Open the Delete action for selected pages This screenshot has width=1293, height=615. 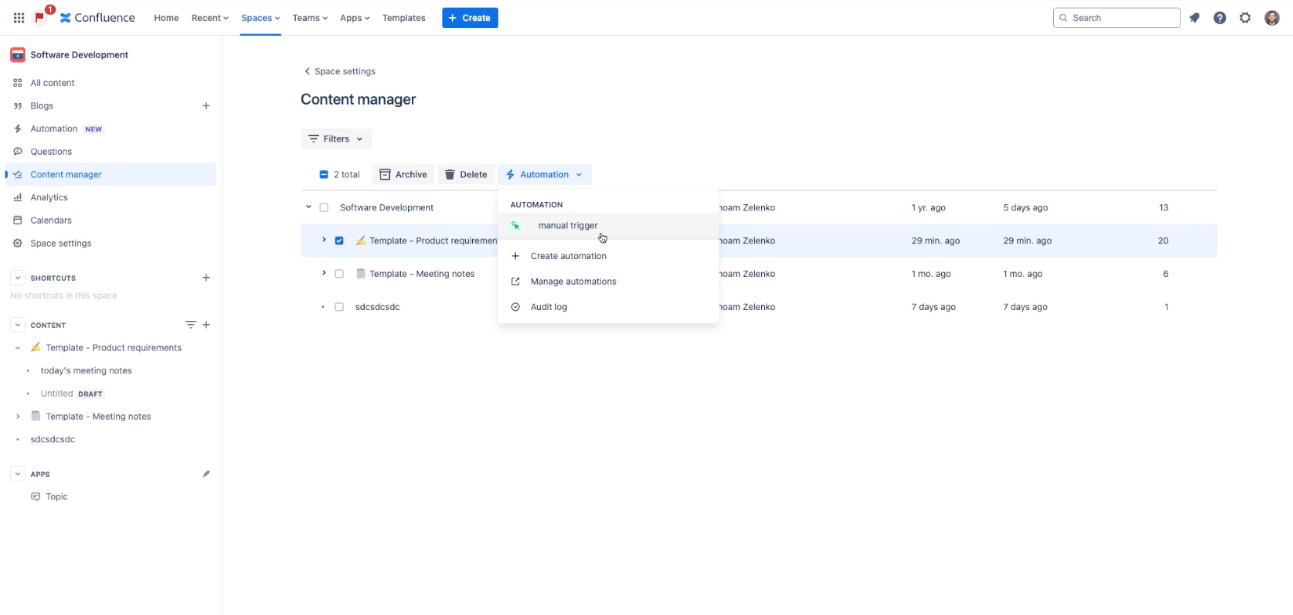(x=466, y=174)
